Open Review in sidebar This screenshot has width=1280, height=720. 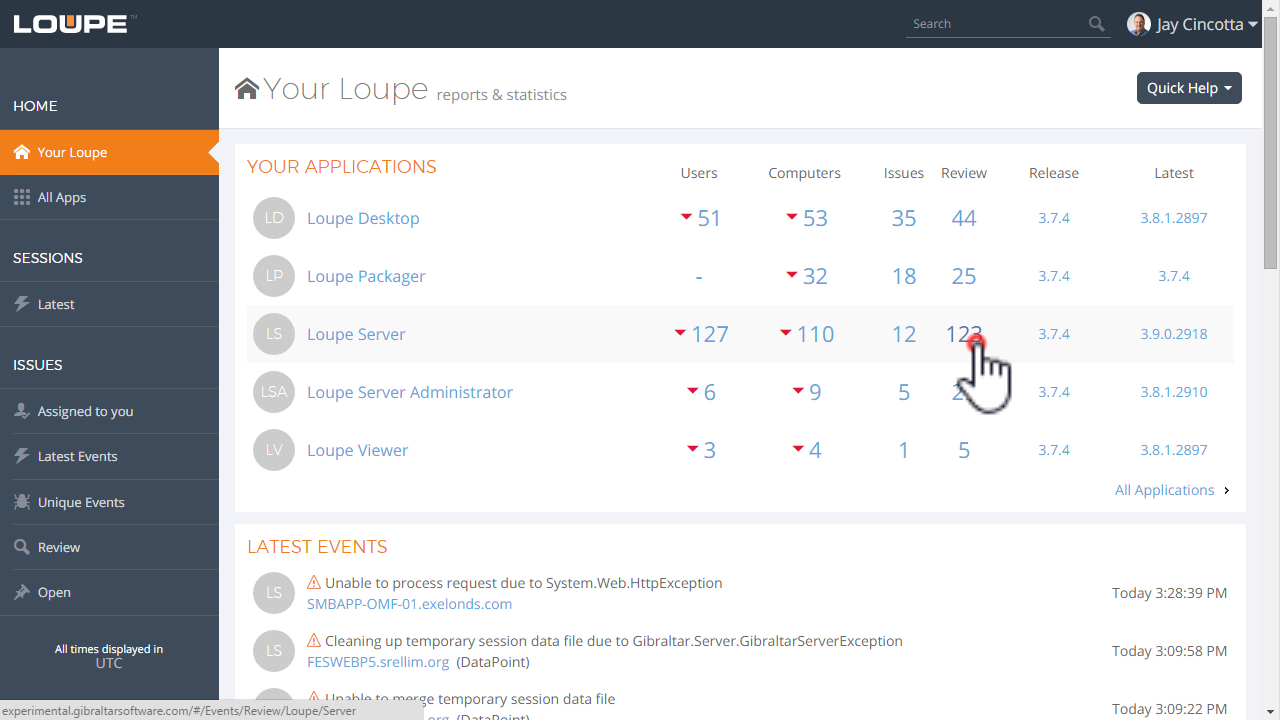point(109,547)
